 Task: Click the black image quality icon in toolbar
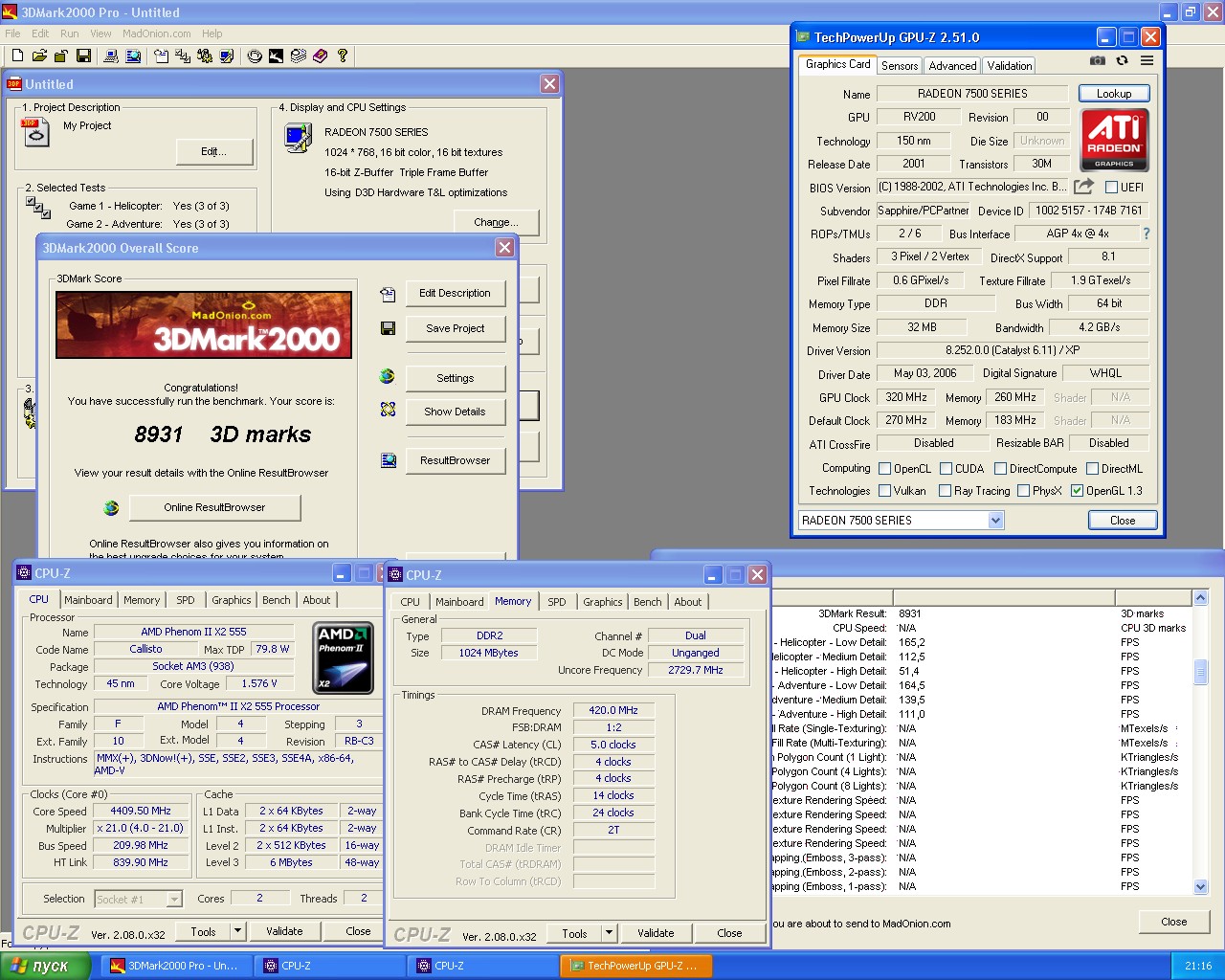coord(276,56)
